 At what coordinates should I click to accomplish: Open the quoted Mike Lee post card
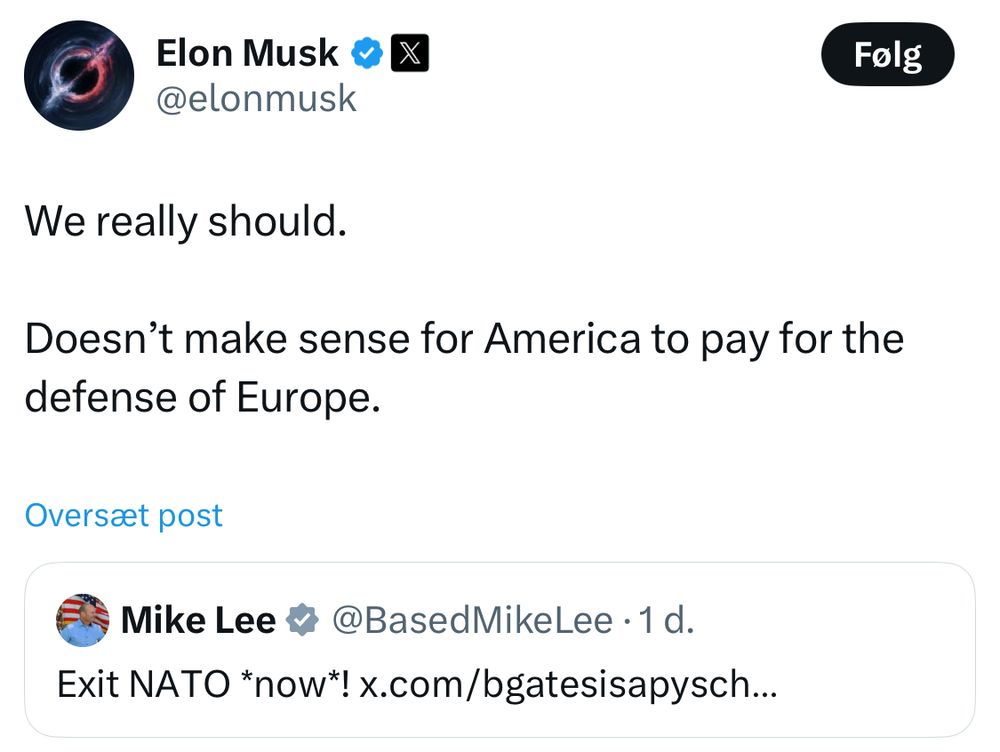point(499,650)
